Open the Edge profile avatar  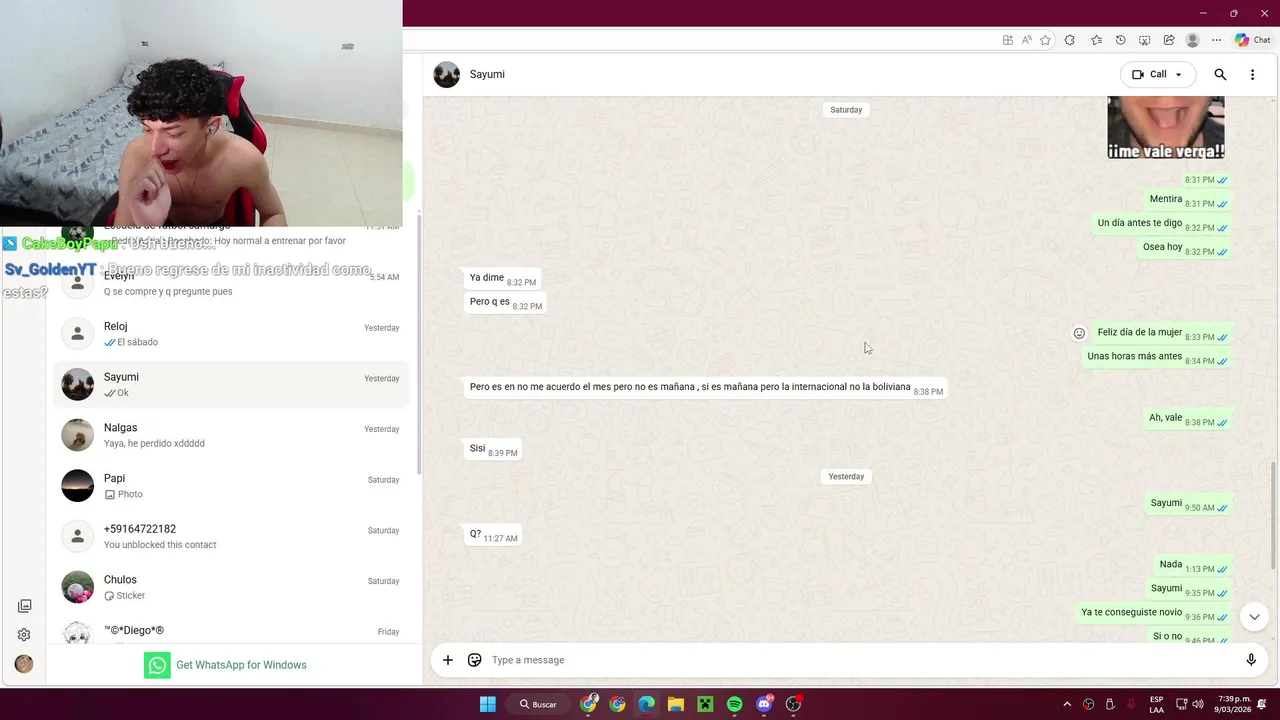pyautogui.click(x=1192, y=40)
